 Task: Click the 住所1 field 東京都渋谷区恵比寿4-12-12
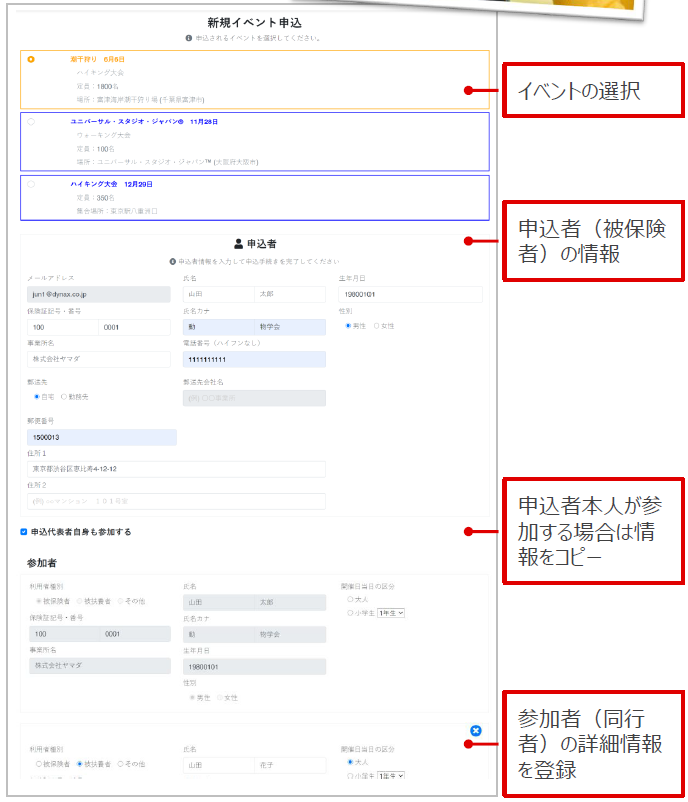tap(176, 469)
